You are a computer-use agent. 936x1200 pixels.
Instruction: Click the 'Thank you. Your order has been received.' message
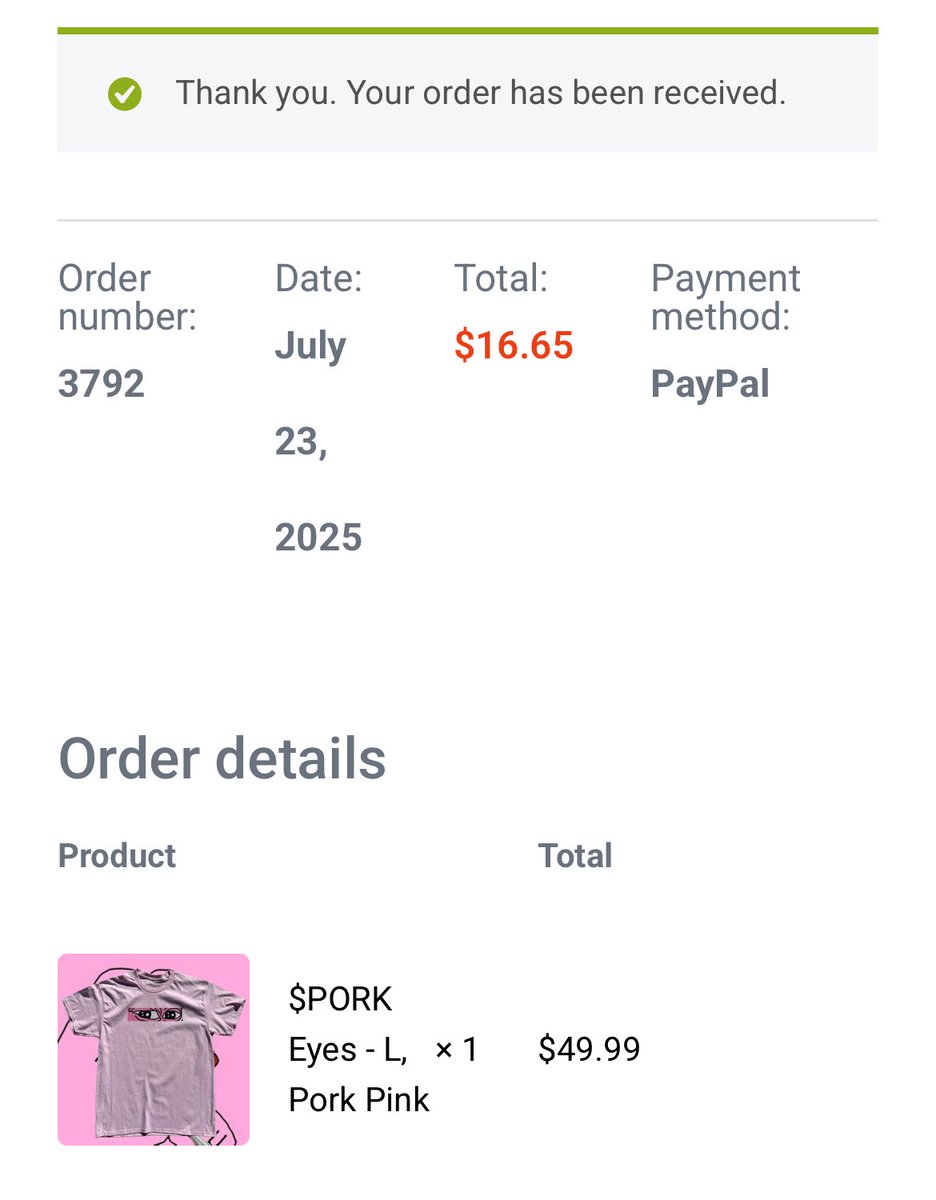point(481,93)
